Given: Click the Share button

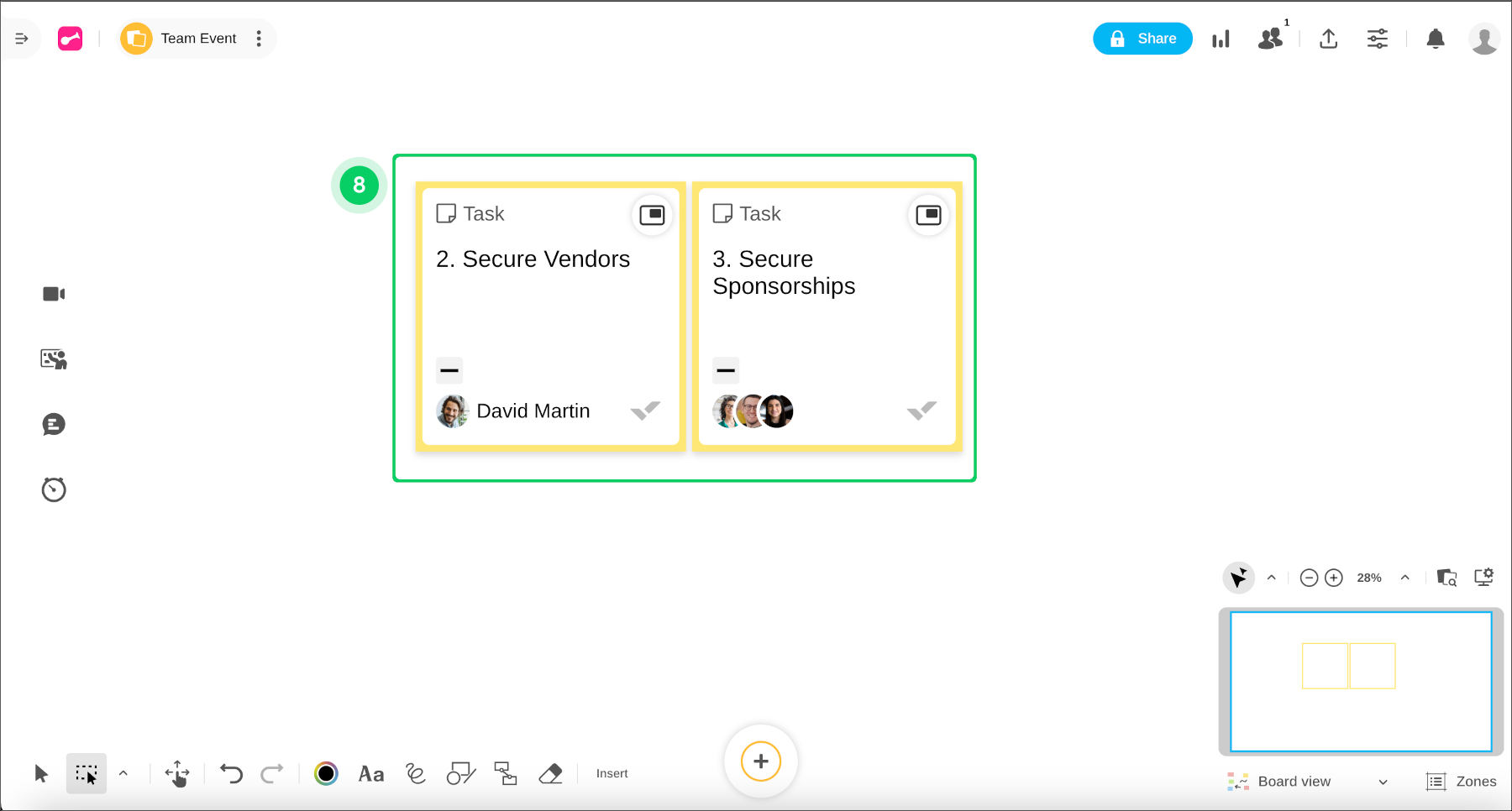Looking at the screenshot, I should [1142, 39].
